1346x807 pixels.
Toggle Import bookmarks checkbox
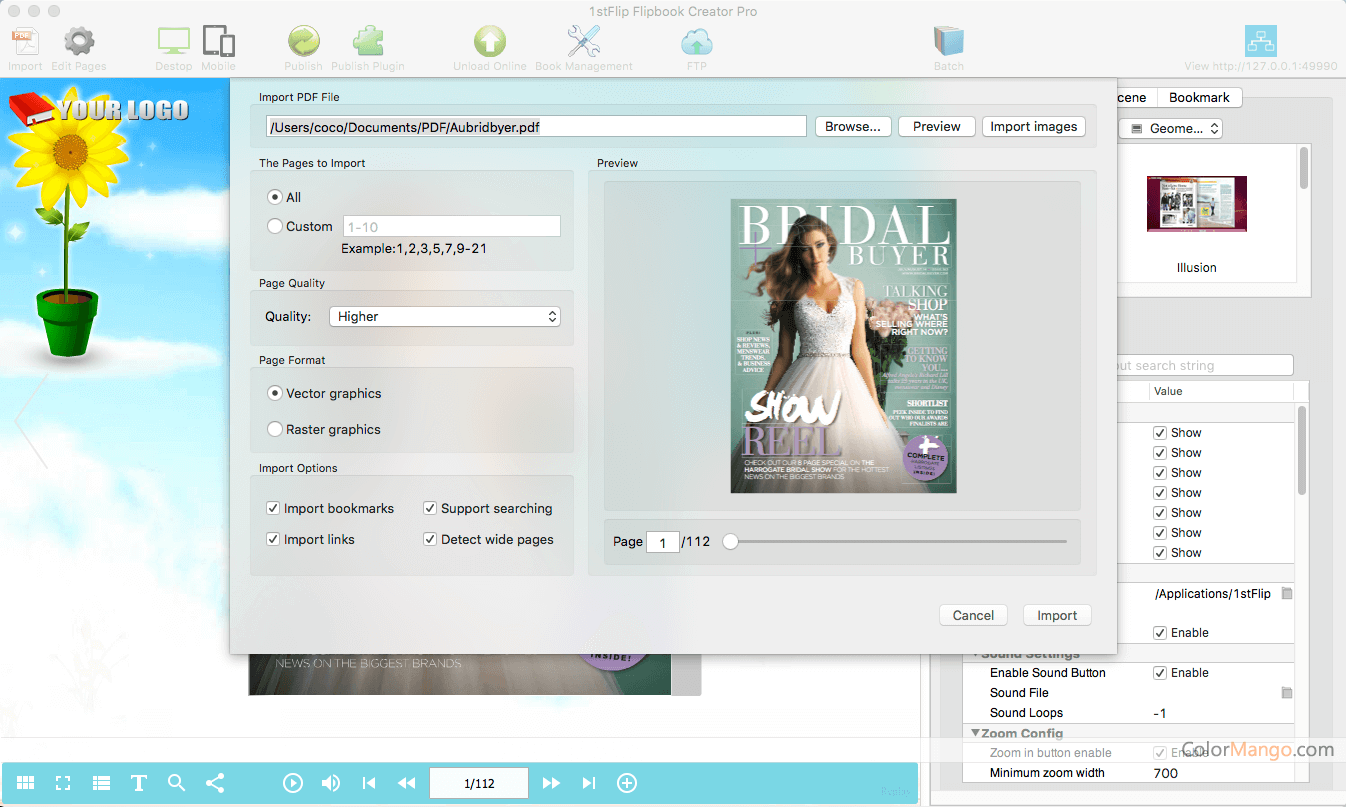point(273,508)
